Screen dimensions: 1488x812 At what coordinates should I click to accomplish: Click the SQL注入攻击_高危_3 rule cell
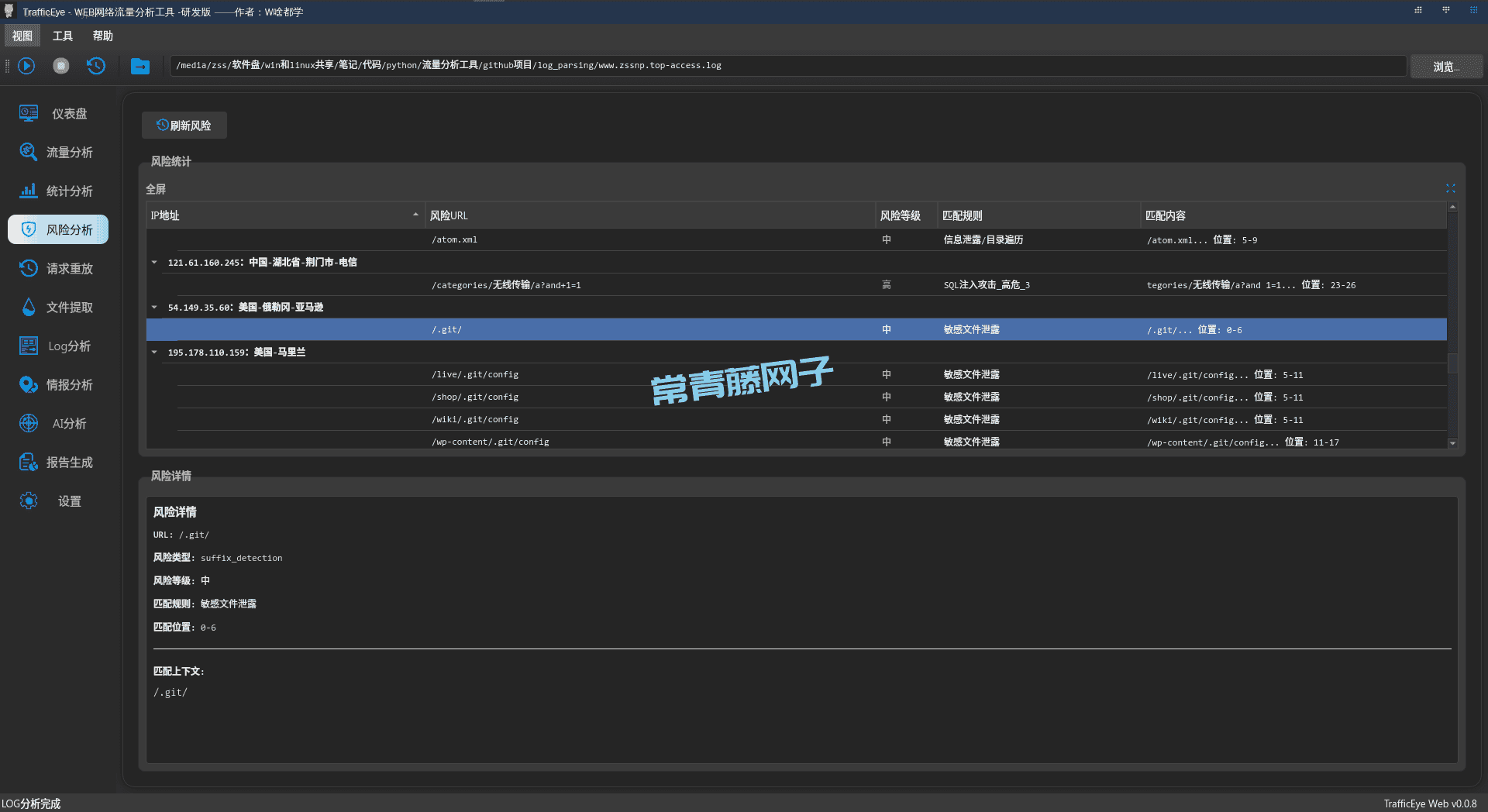(x=987, y=285)
